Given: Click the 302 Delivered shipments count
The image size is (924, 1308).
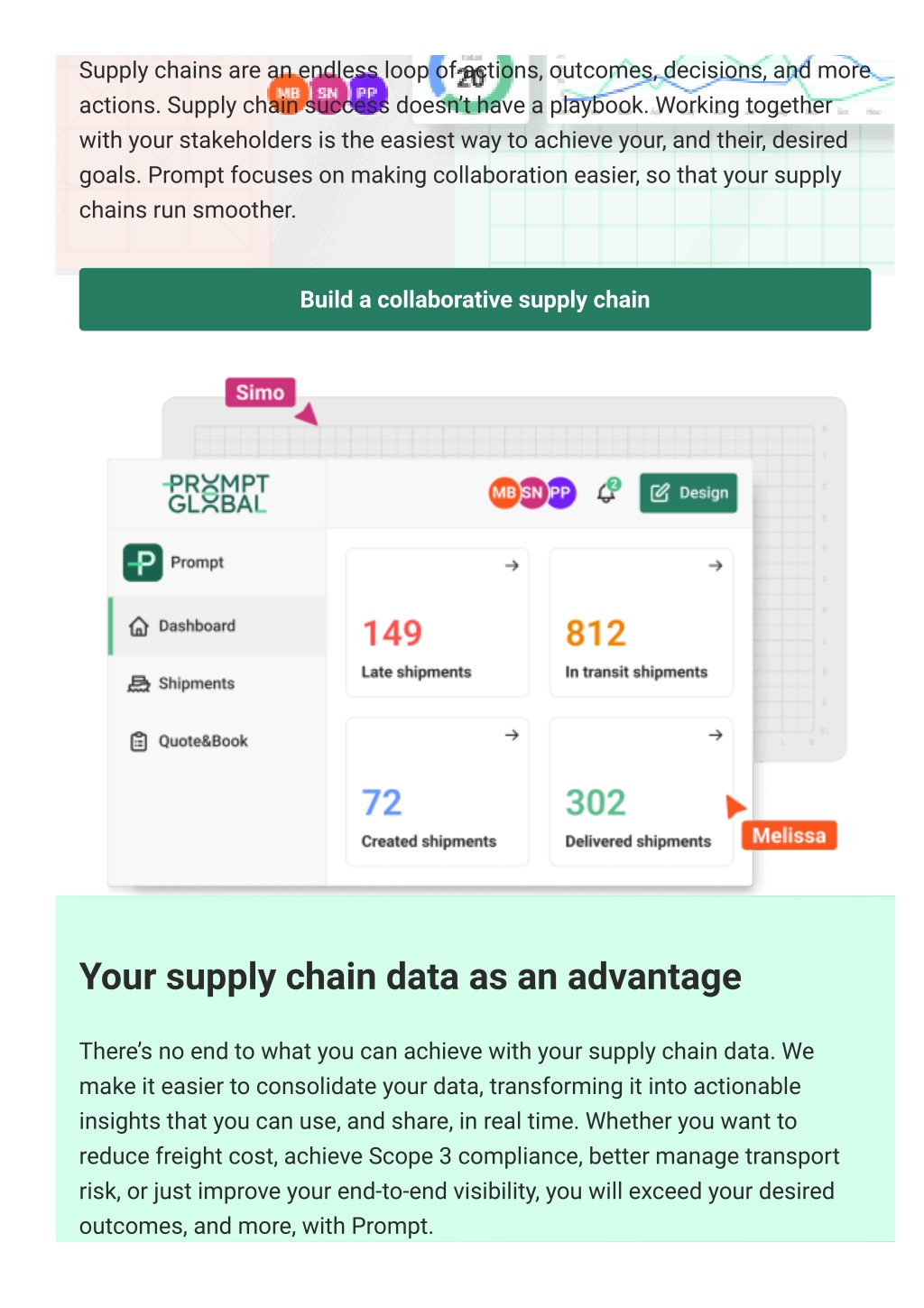Looking at the screenshot, I should (596, 802).
